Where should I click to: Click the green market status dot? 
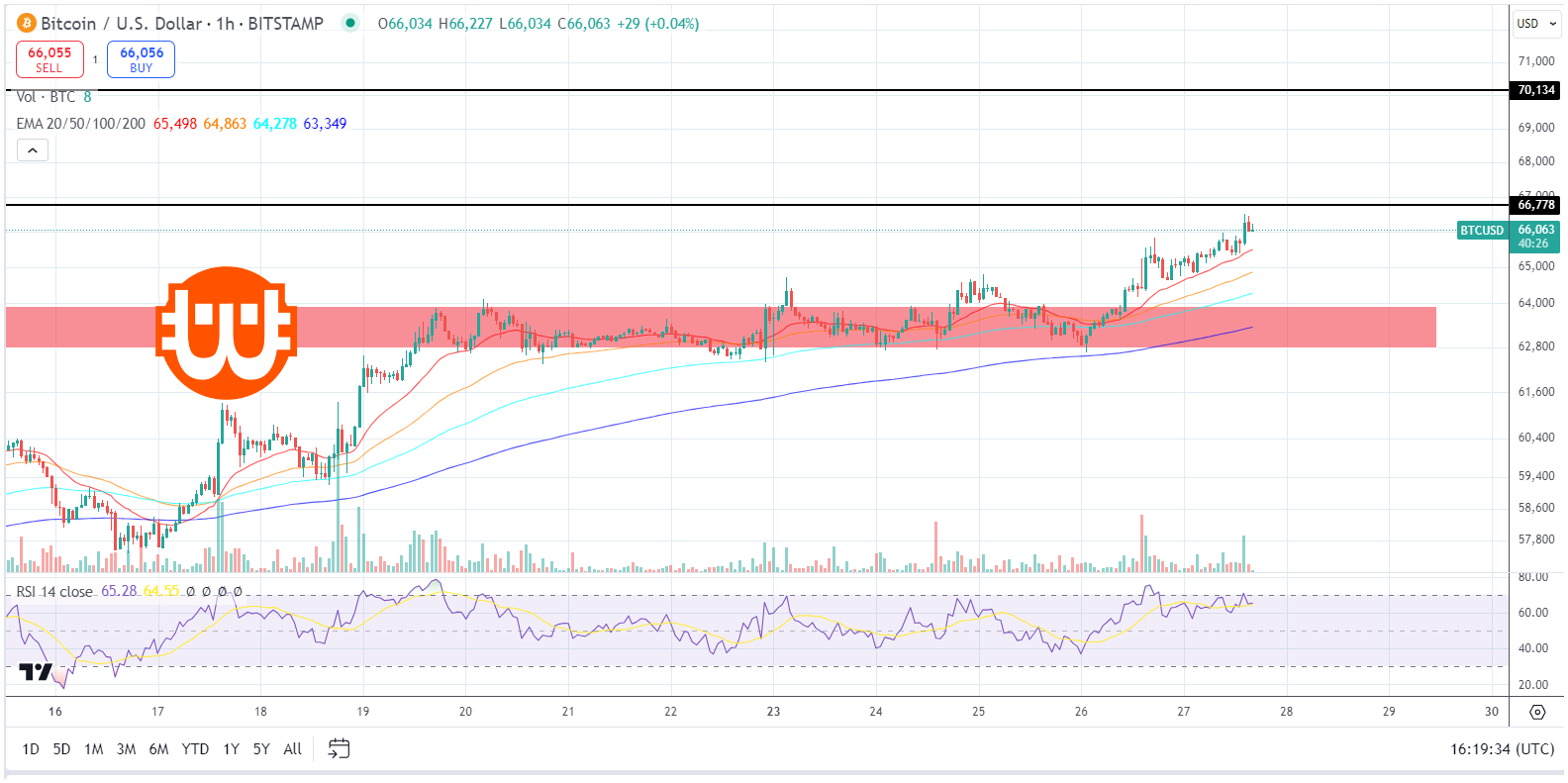click(x=350, y=23)
